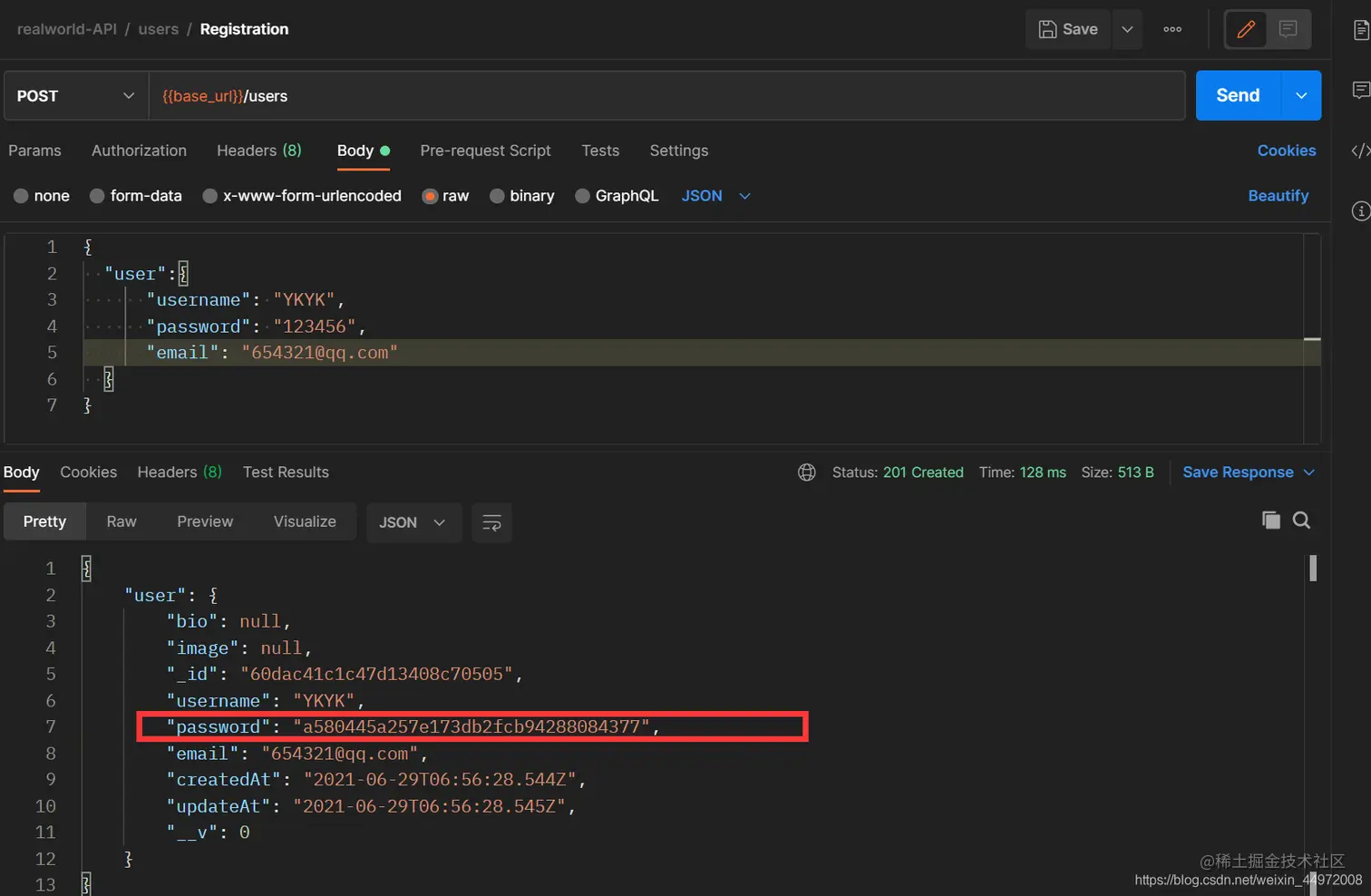Open the Test Results tab
This screenshot has height=896, width=1371.
pyautogui.click(x=286, y=472)
